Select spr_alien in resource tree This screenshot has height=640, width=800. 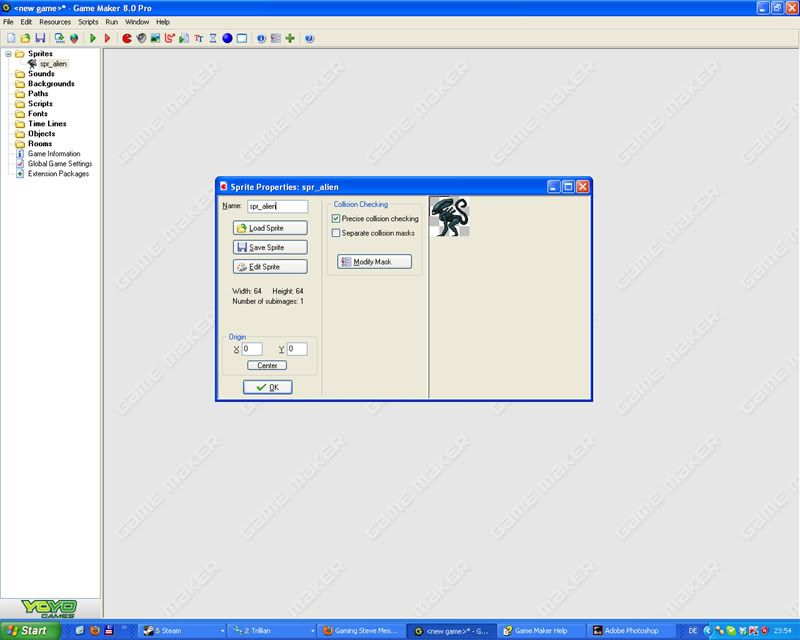coord(53,64)
